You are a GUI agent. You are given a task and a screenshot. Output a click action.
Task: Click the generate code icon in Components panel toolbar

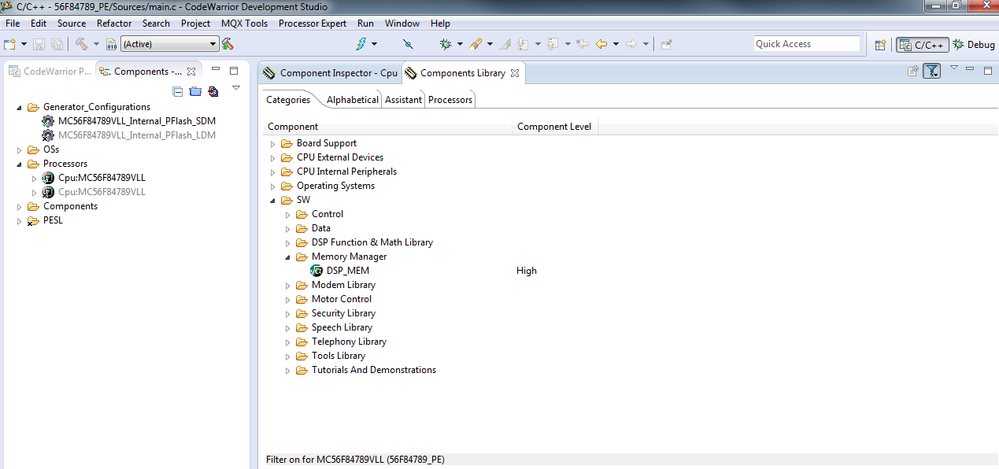tap(213, 92)
